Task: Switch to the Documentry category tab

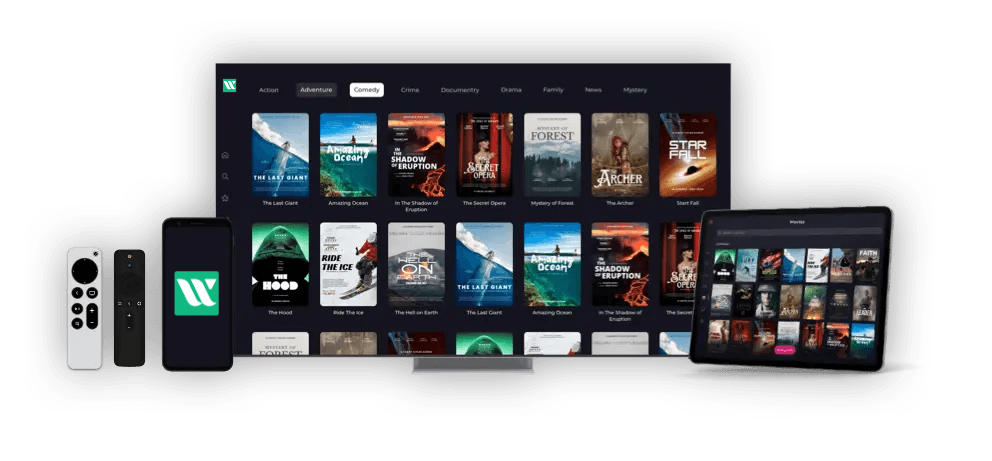Action: [x=460, y=90]
